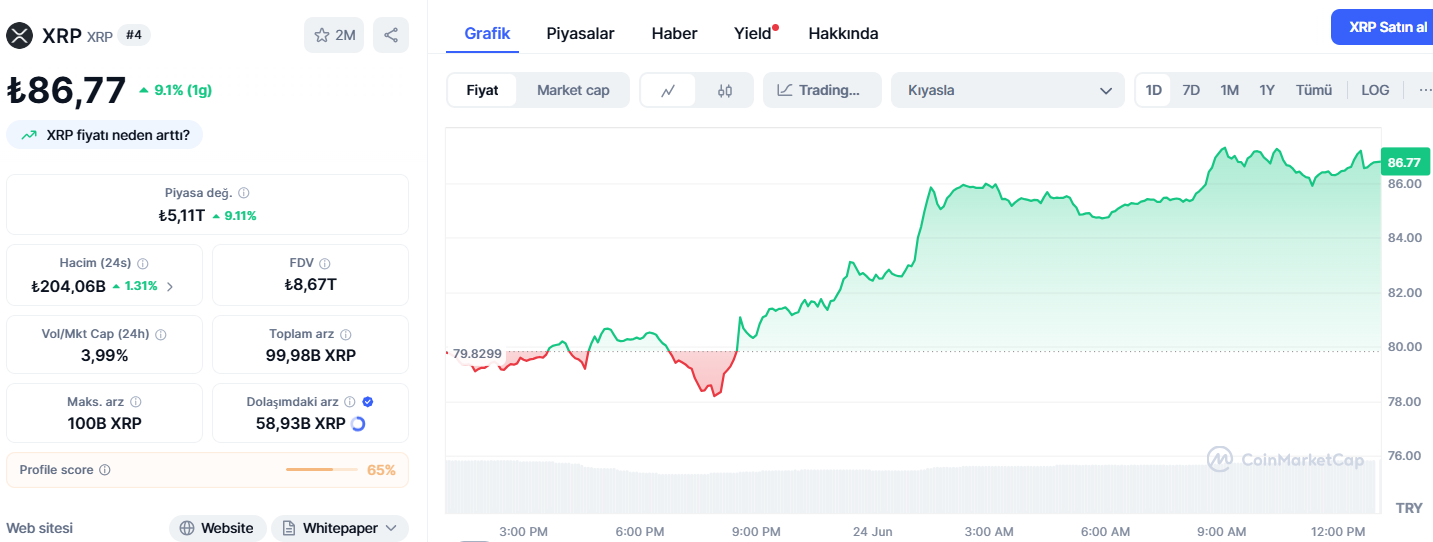
Task: Click the #4 rank badge
Action: (x=134, y=35)
